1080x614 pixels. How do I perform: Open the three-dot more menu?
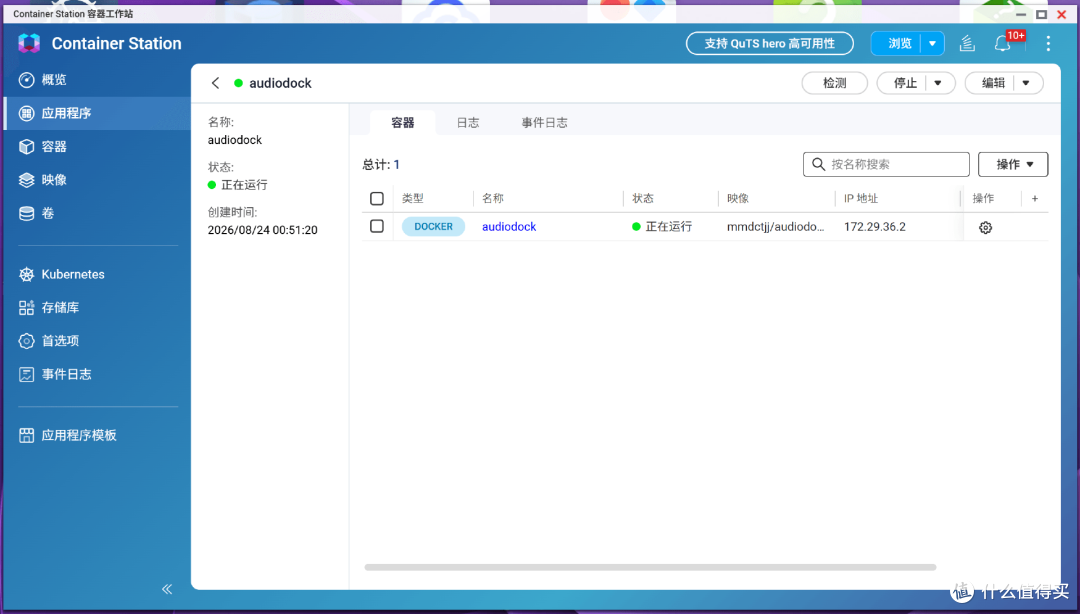pos(1048,43)
